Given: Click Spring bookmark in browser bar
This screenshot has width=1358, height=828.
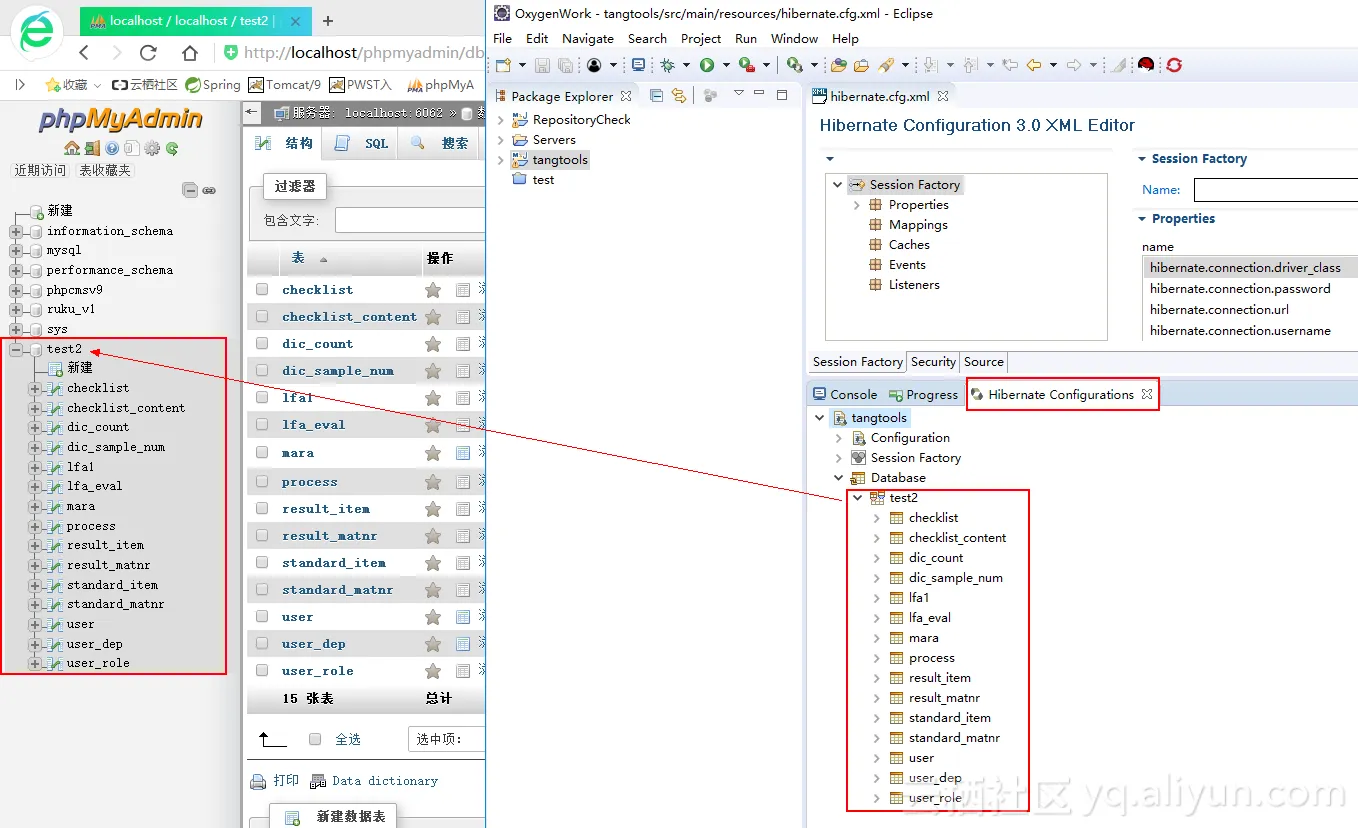Looking at the screenshot, I should (x=213, y=85).
